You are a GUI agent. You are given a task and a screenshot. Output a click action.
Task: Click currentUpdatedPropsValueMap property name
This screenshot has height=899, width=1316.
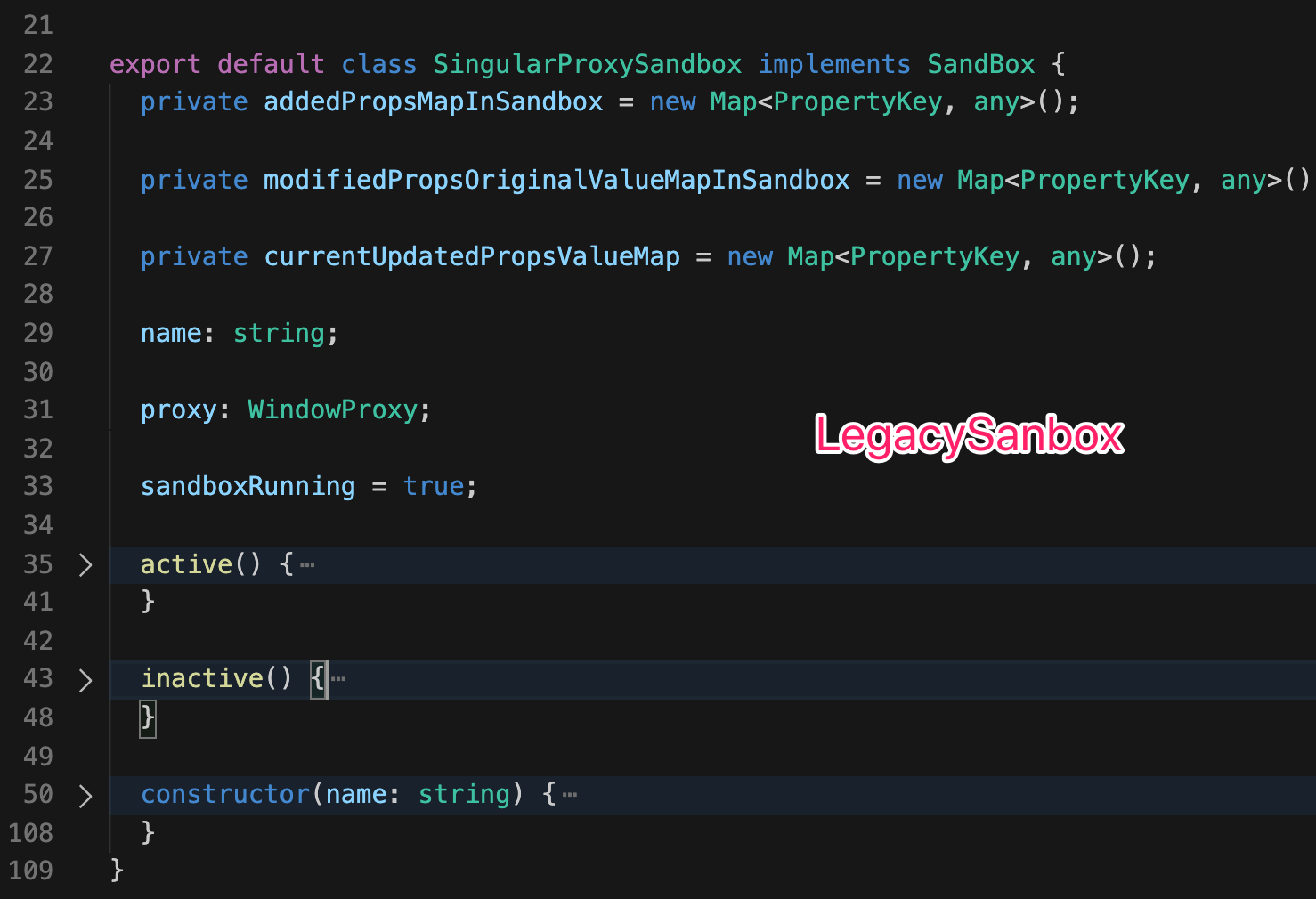coord(472,257)
